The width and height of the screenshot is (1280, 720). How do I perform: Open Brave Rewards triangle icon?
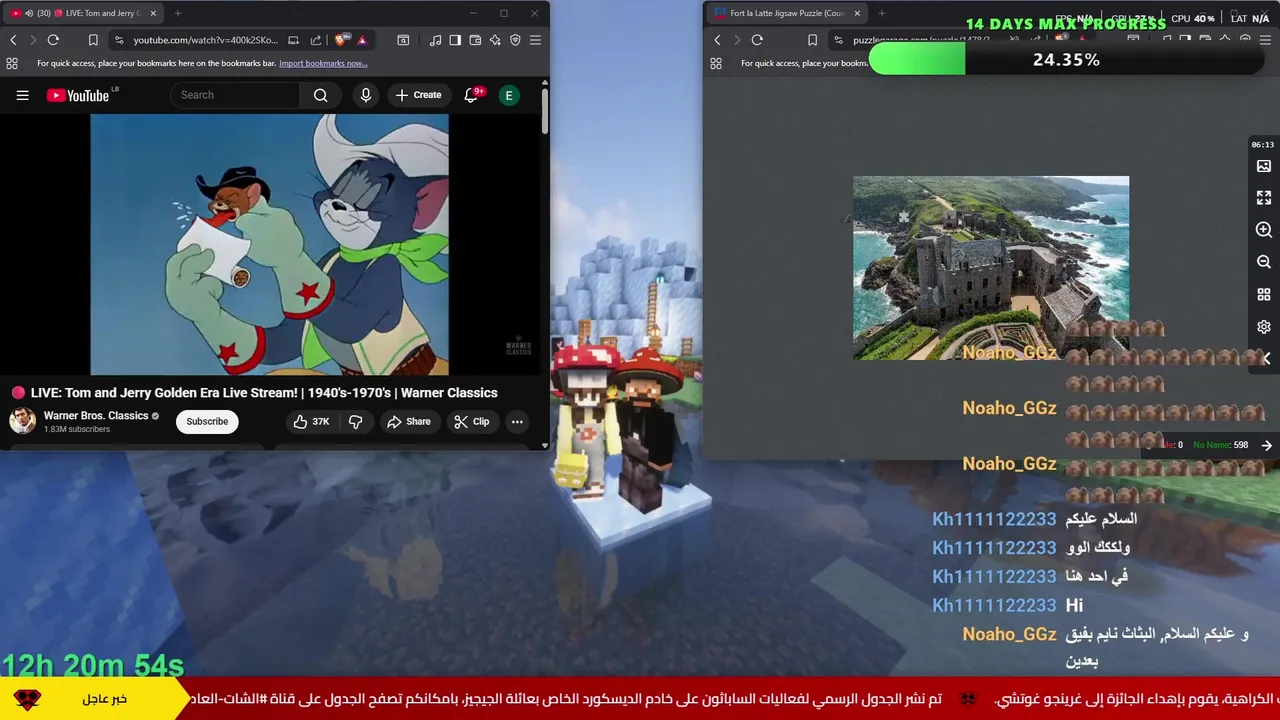(362, 40)
